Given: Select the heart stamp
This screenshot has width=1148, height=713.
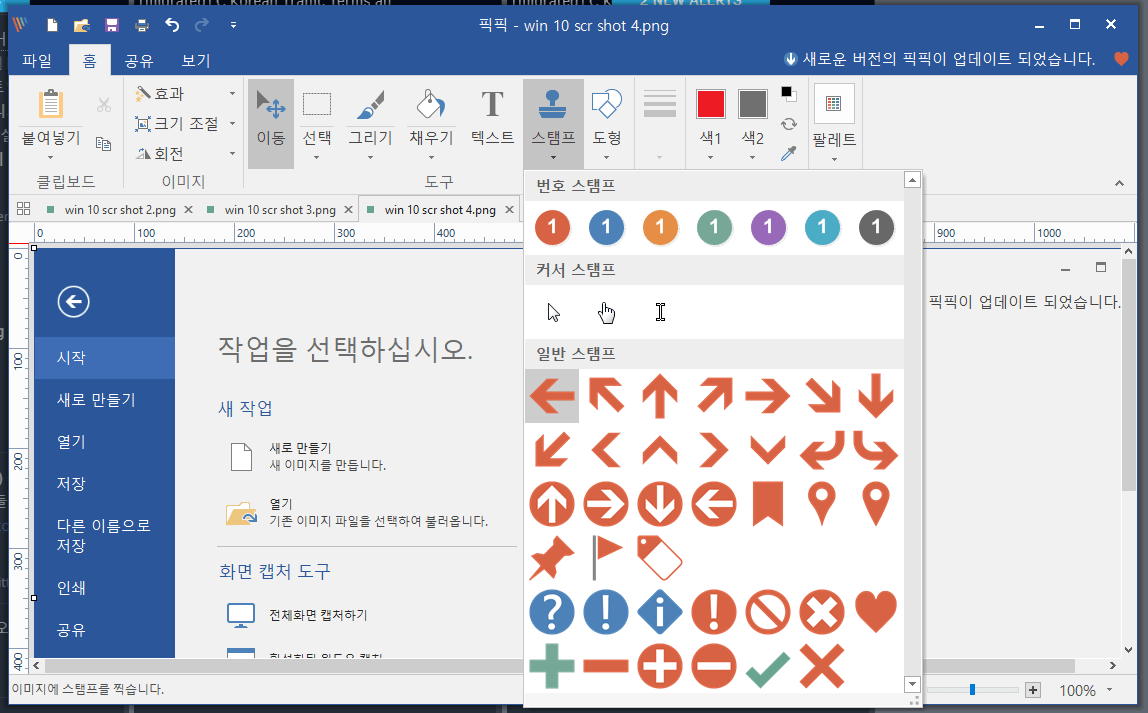Looking at the screenshot, I should click(x=875, y=612).
